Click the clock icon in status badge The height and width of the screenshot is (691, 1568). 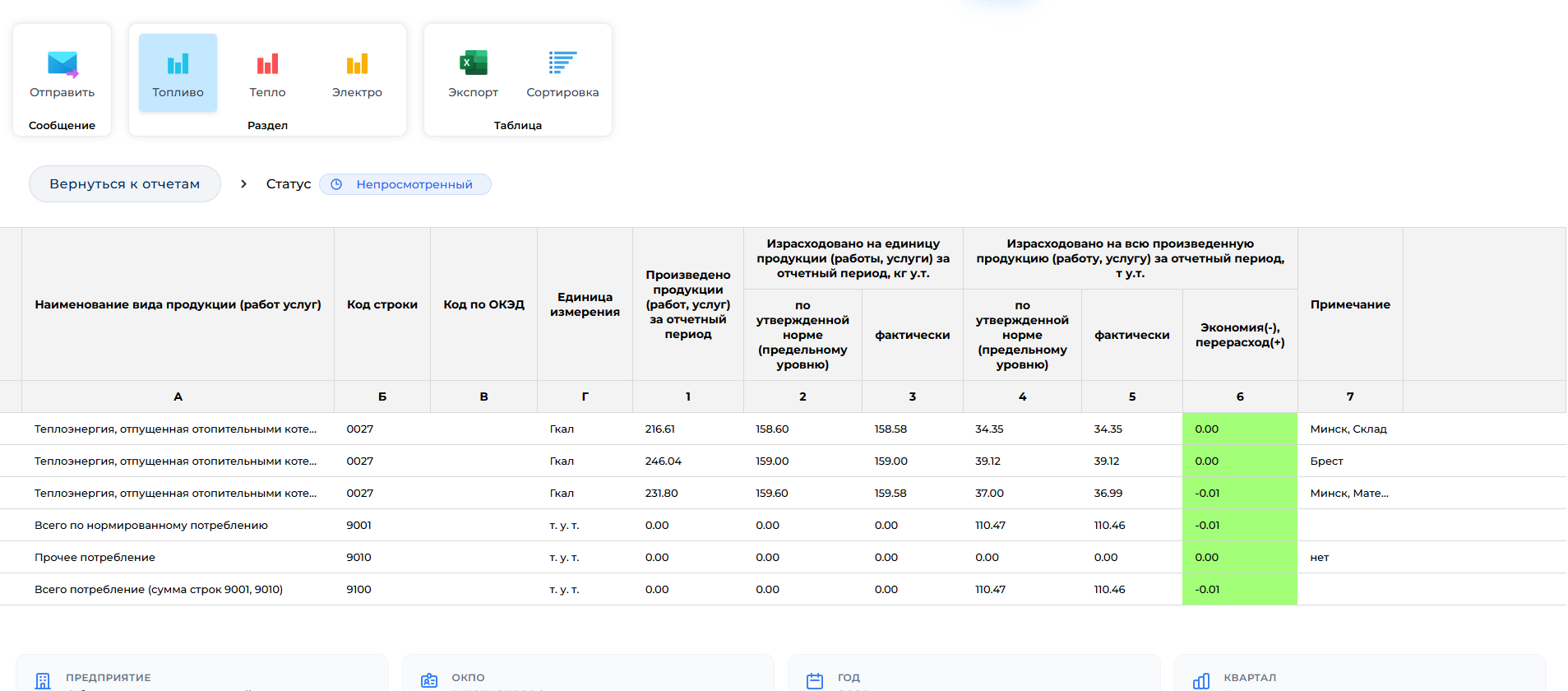[x=336, y=184]
